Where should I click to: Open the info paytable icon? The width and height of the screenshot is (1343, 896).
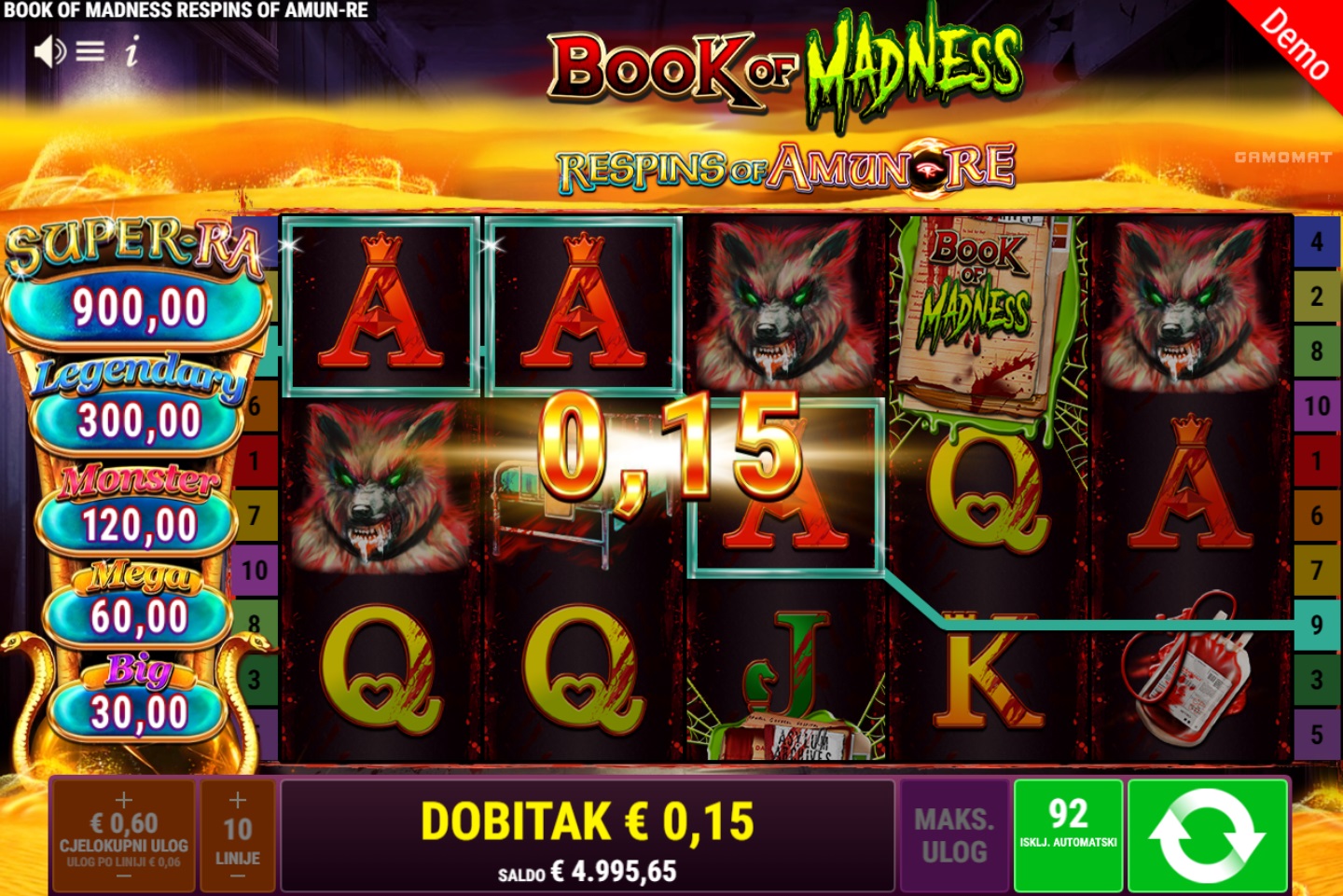click(132, 51)
